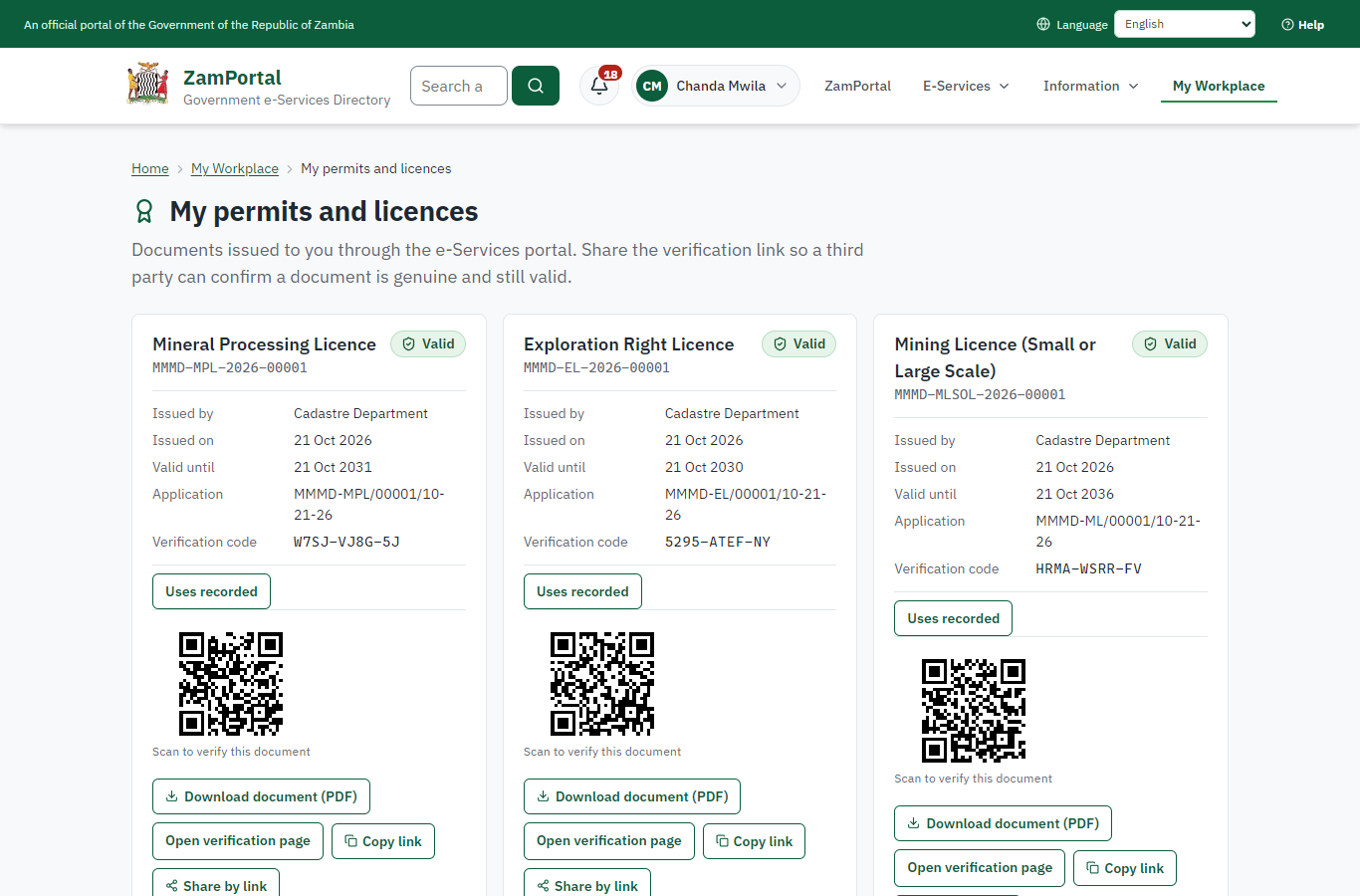Click the Valid badge on the Mining Licence card

(1170, 344)
